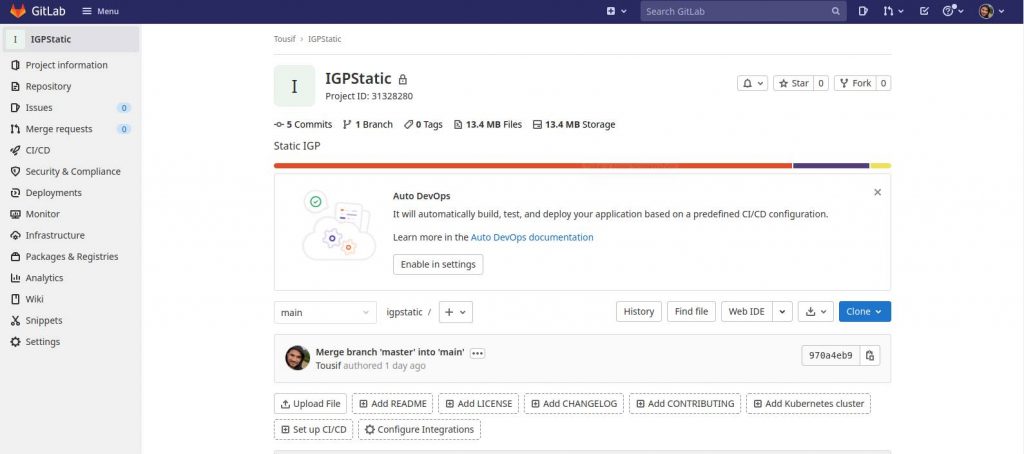Open the main branch selector
The width and height of the screenshot is (1024, 454).
325,312
